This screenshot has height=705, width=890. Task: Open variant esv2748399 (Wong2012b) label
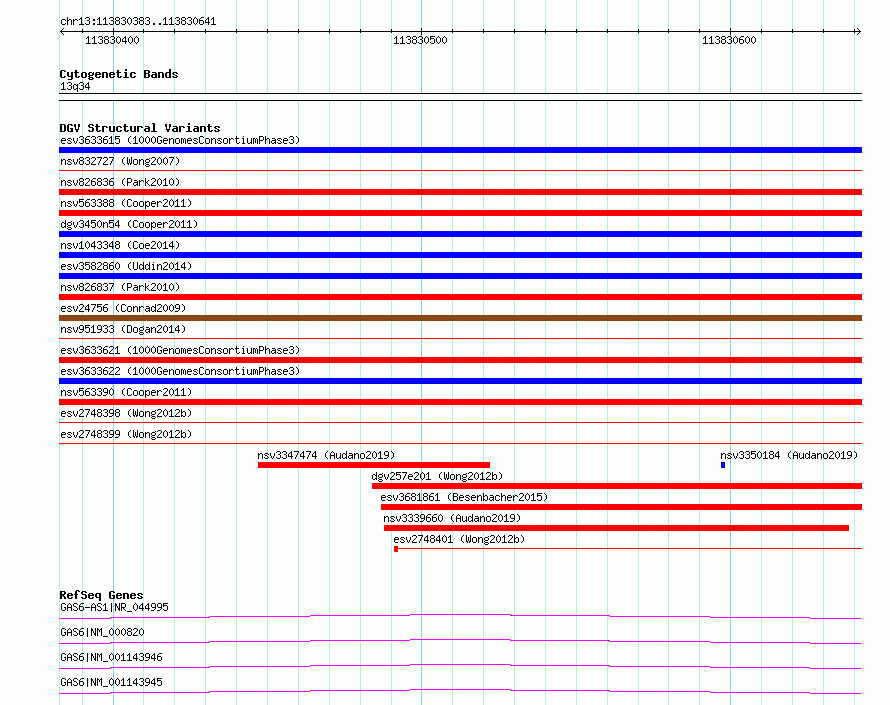tap(126, 434)
